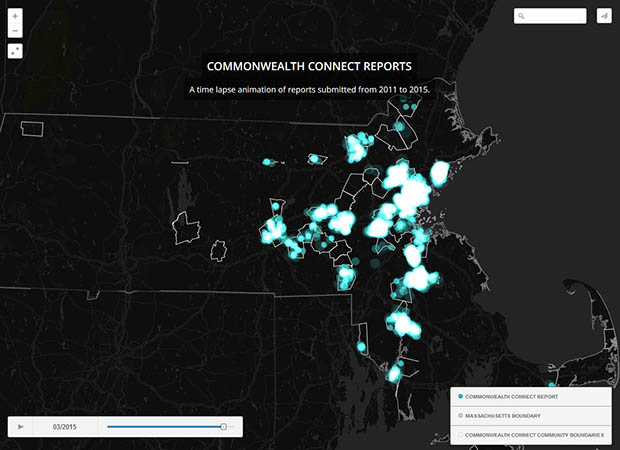Click the Massachusetts Boundary legend dot
Viewport: 620px width, 450px height.
click(459, 416)
